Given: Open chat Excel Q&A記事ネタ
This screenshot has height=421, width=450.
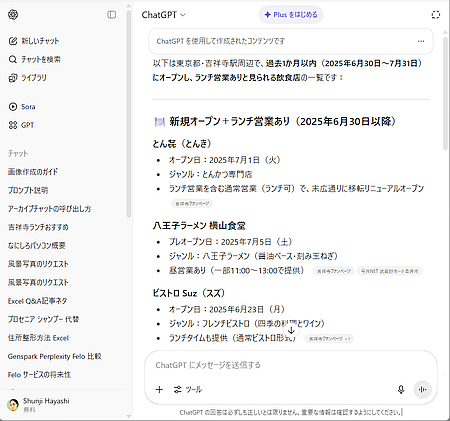Looking at the screenshot, I should (37, 301).
